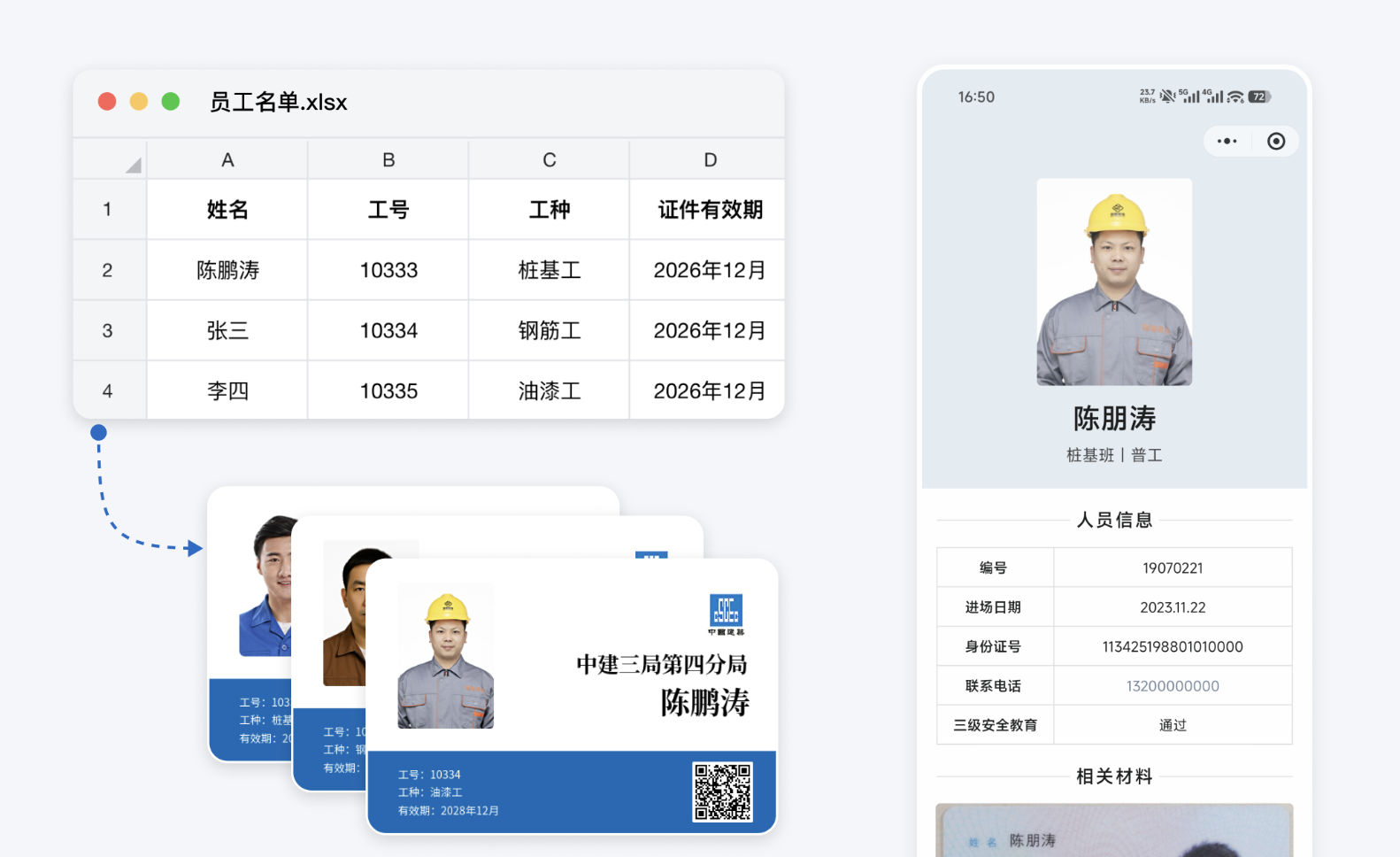This screenshot has height=857, width=1400.
Task: Click the green window button of 员工名单.xlsx
Action: click(171, 101)
